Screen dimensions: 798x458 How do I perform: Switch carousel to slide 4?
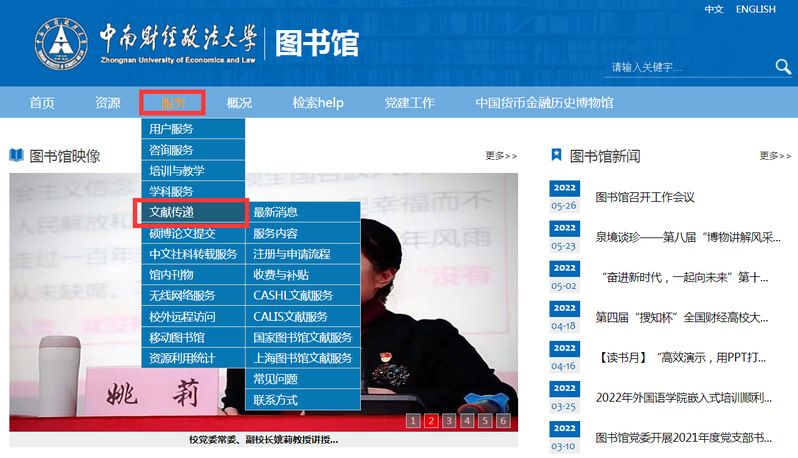467,421
